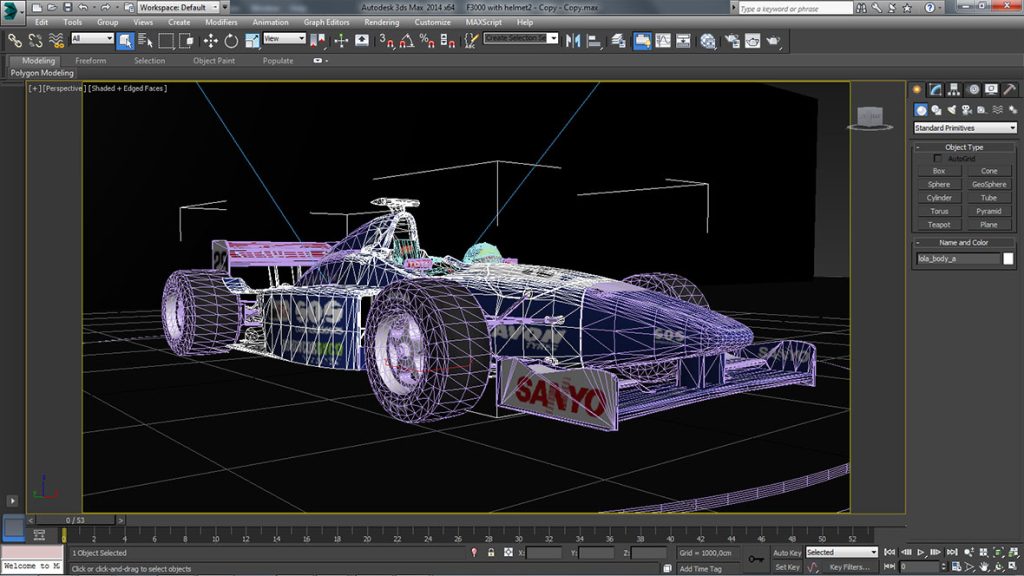Click the white object color swatch

click(x=1008, y=259)
